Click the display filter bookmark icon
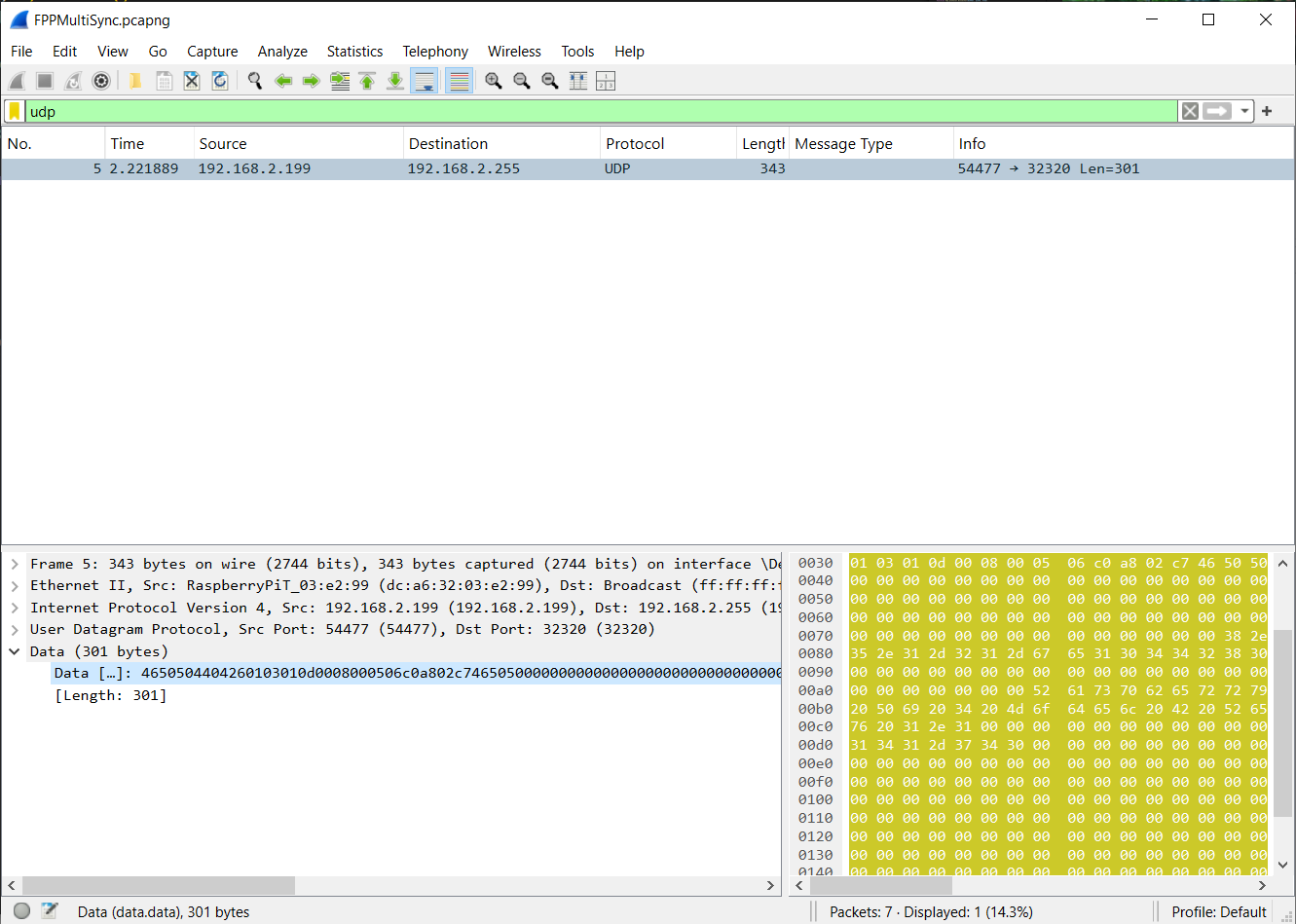The height and width of the screenshot is (924, 1296). [15, 111]
